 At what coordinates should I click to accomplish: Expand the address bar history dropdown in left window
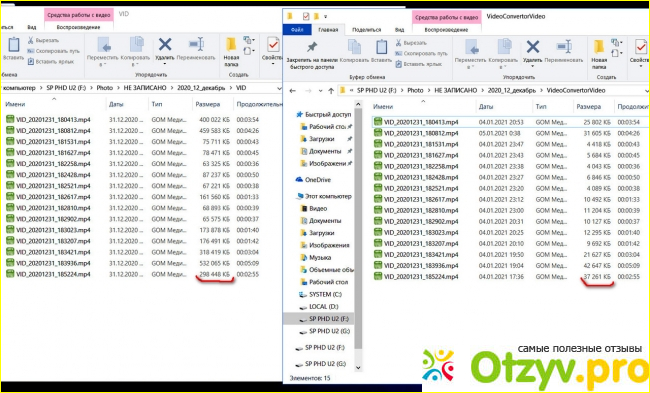[x=279, y=88]
